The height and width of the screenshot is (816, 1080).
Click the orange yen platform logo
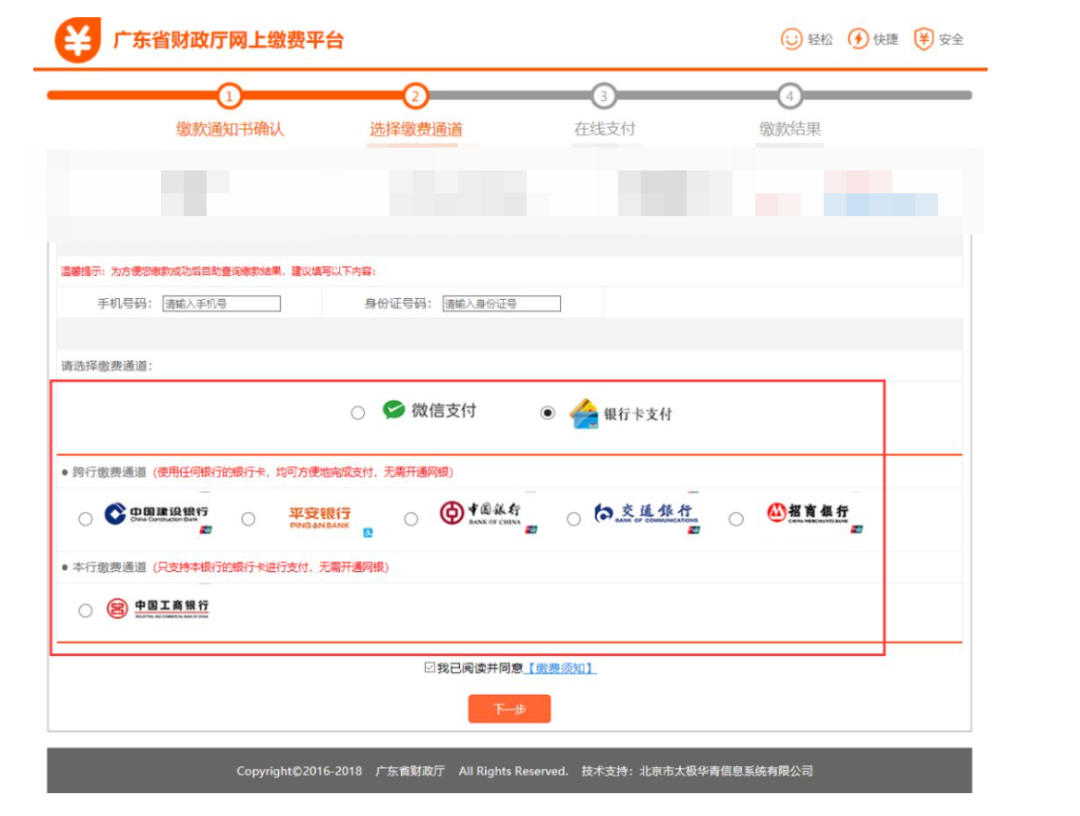tap(78, 40)
